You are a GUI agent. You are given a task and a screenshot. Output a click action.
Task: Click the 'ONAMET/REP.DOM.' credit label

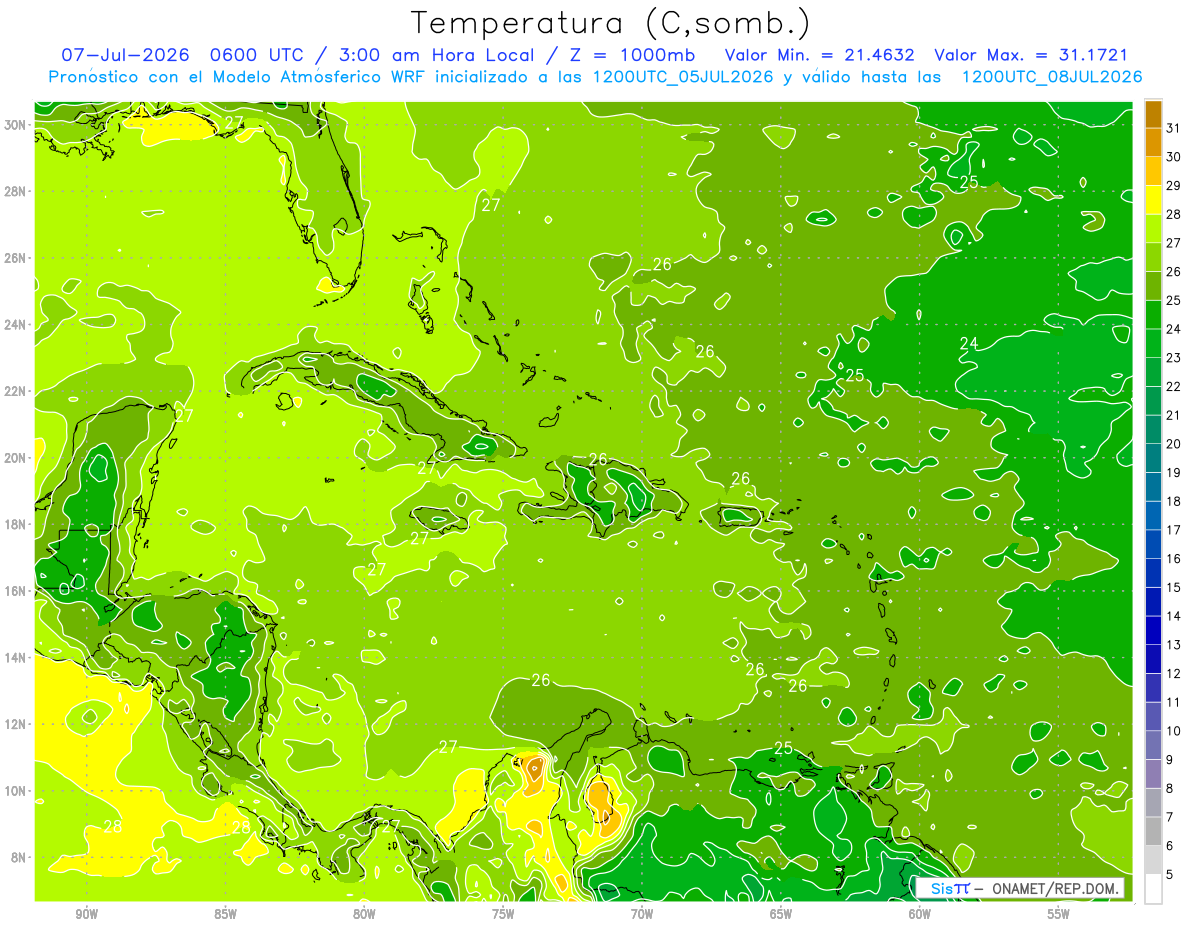click(x=1056, y=888)
